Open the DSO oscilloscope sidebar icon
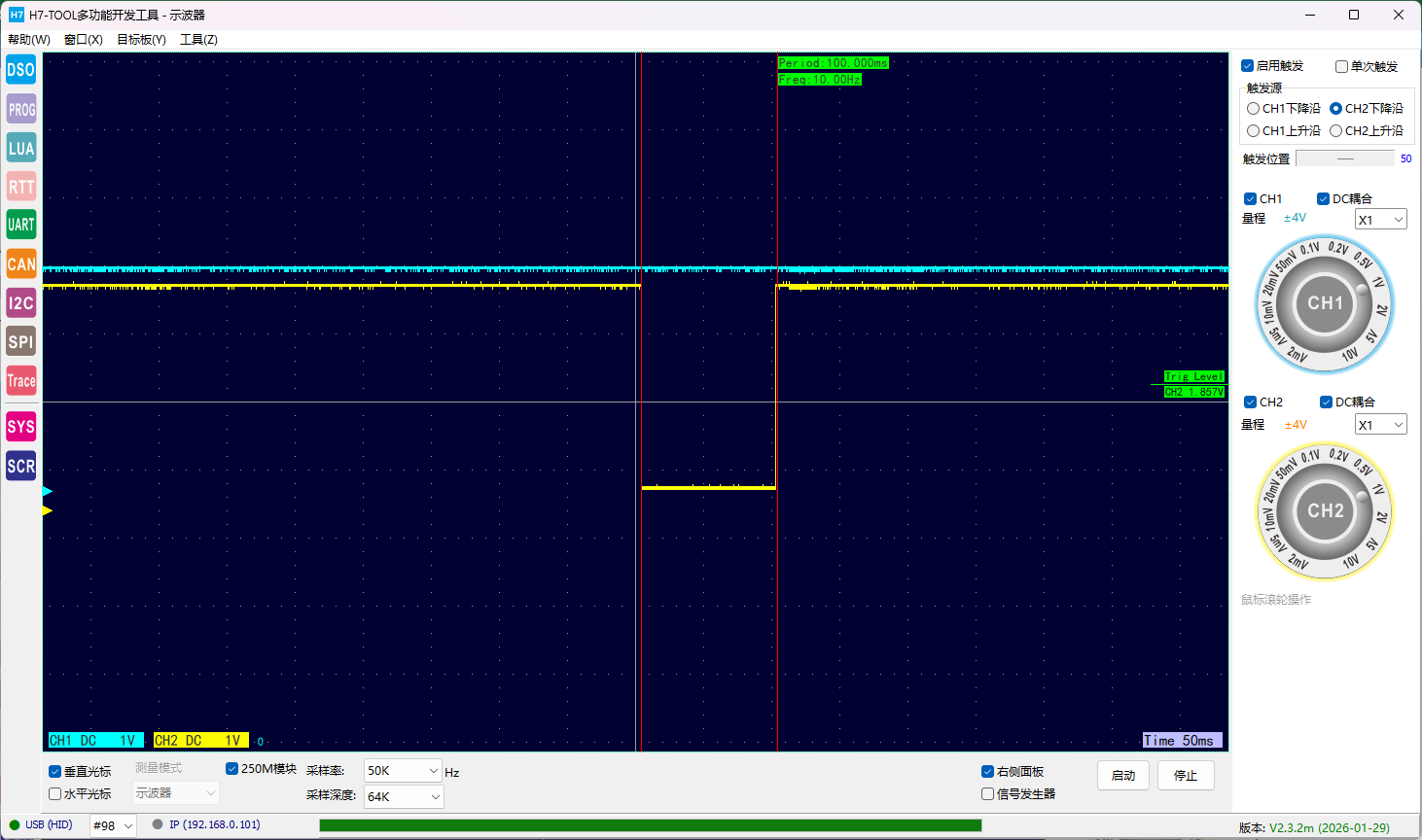Viewport: 1422px width, 840px height. click(20, 70)
